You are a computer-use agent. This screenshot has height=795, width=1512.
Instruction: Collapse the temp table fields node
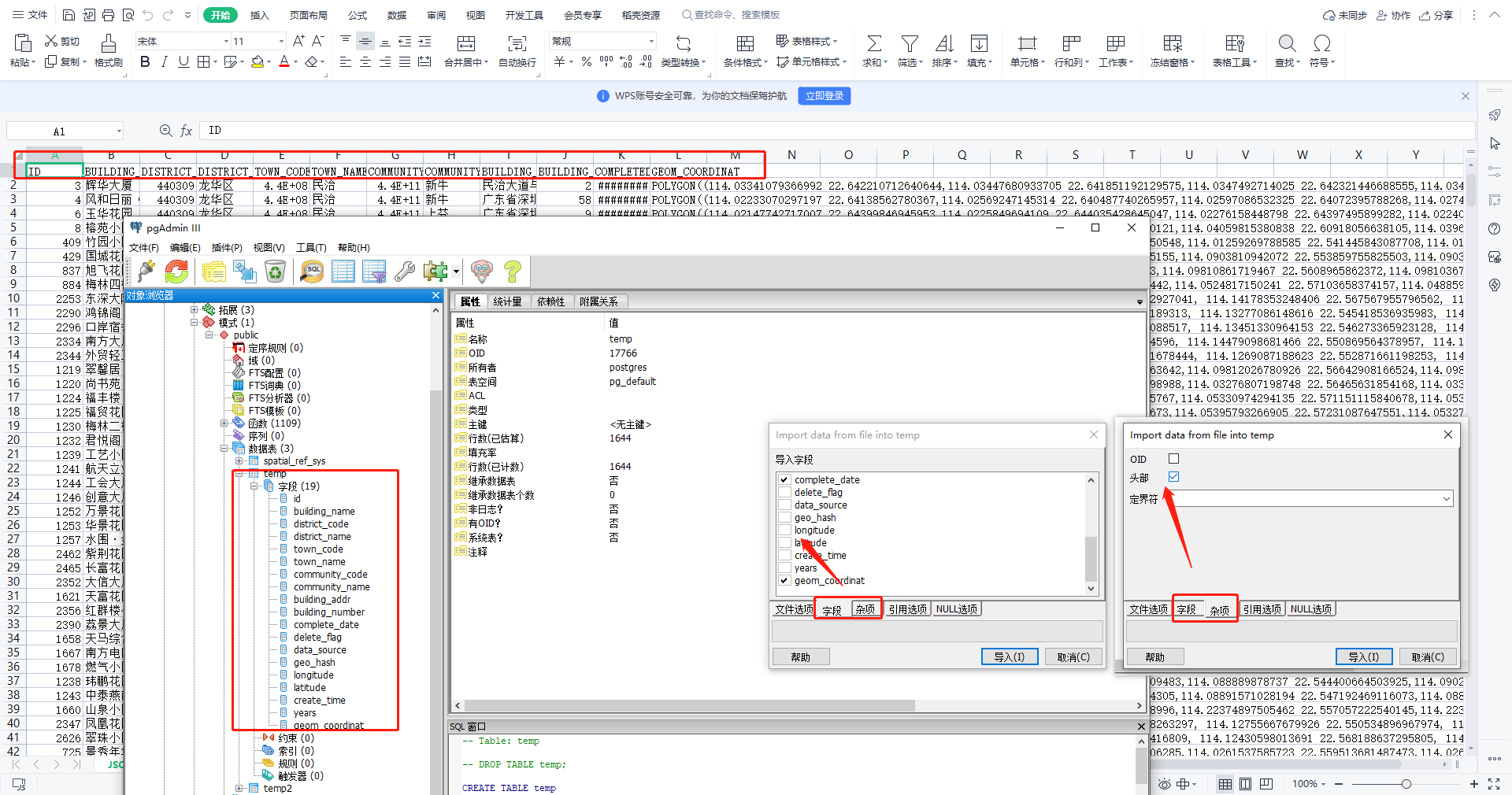pyautogui.click(x=254, y=486)
